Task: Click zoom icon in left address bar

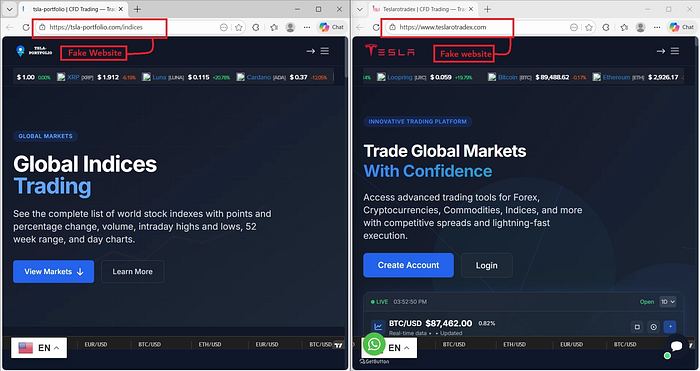Action: point(224,27)
